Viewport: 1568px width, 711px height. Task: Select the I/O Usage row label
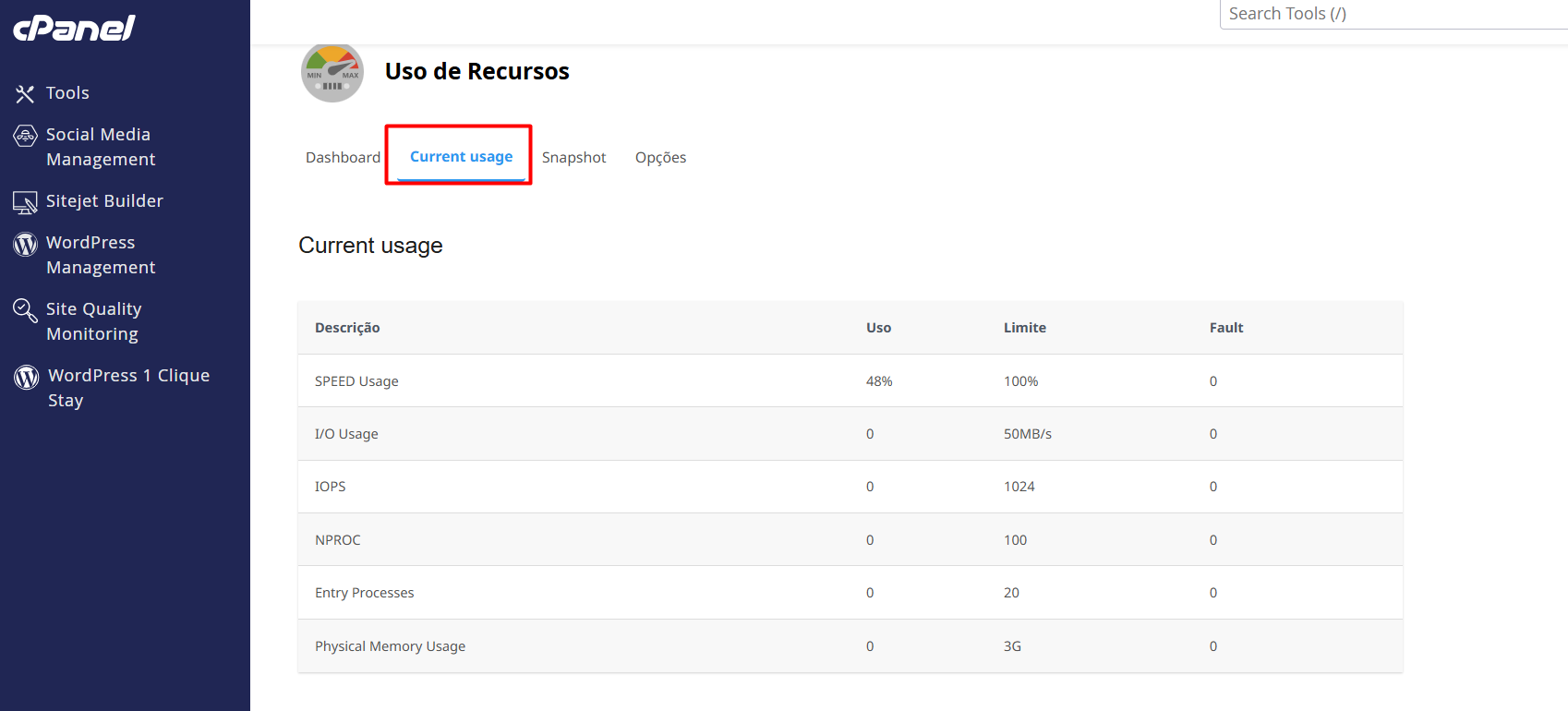pyautogui.click(x=346, y=434)
